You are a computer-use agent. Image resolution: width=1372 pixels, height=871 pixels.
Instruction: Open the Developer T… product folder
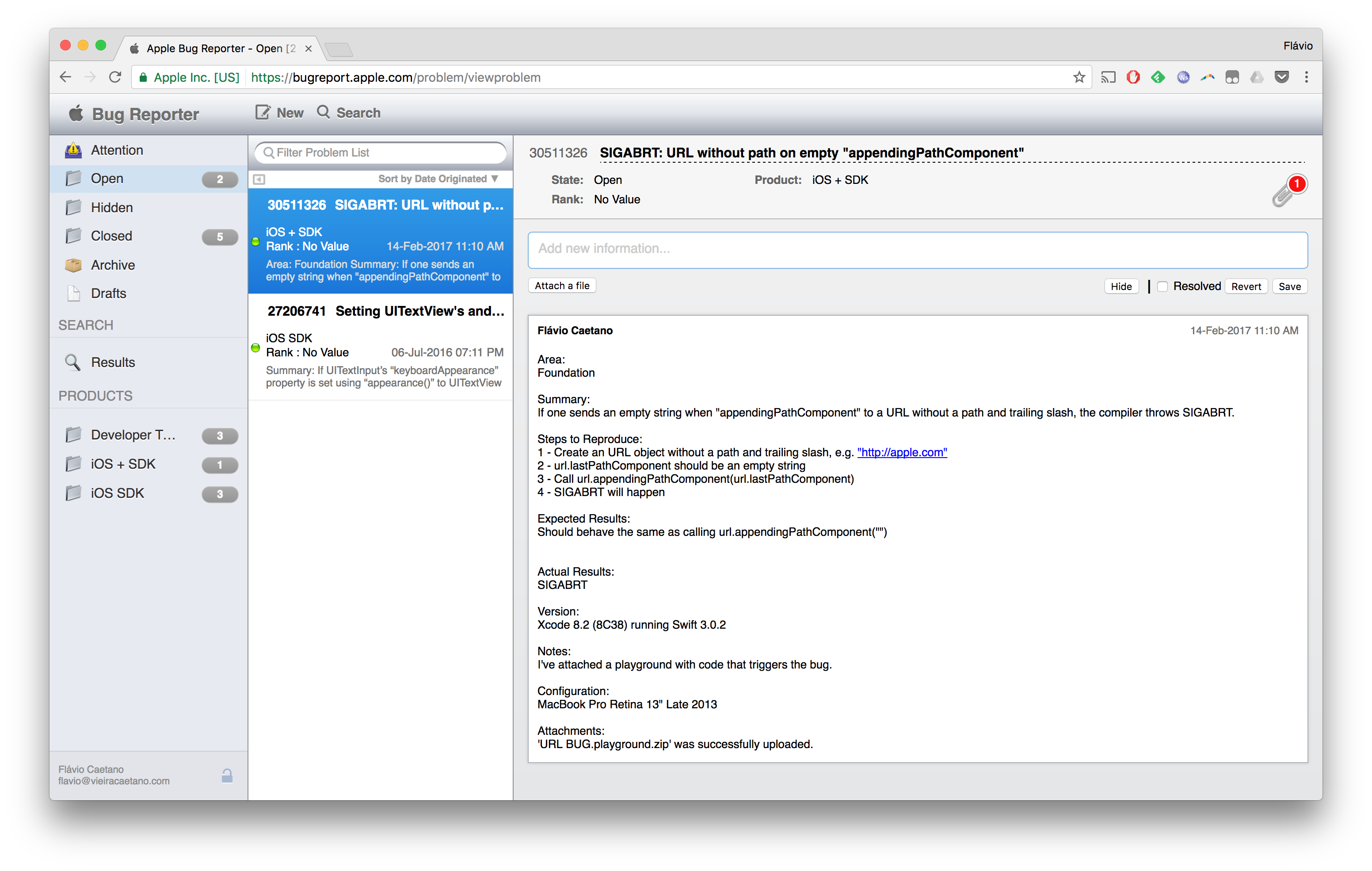point(148,435)
